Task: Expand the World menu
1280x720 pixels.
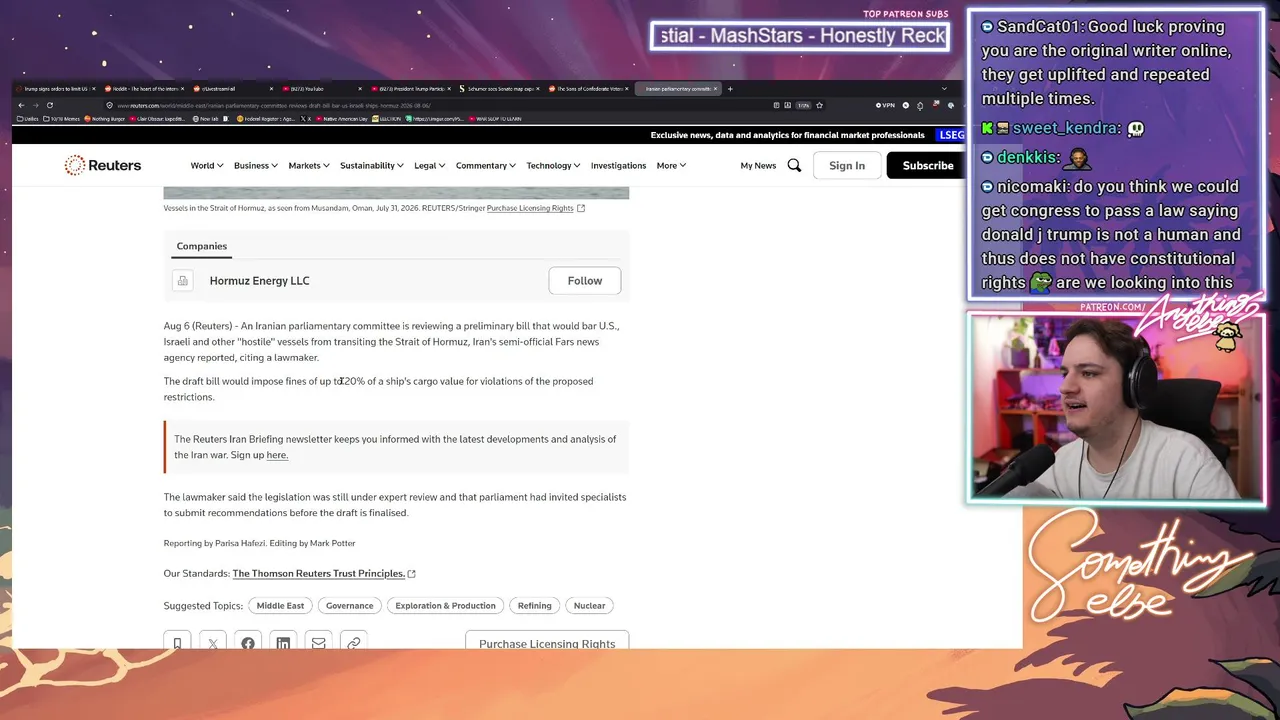Action: 206,165
